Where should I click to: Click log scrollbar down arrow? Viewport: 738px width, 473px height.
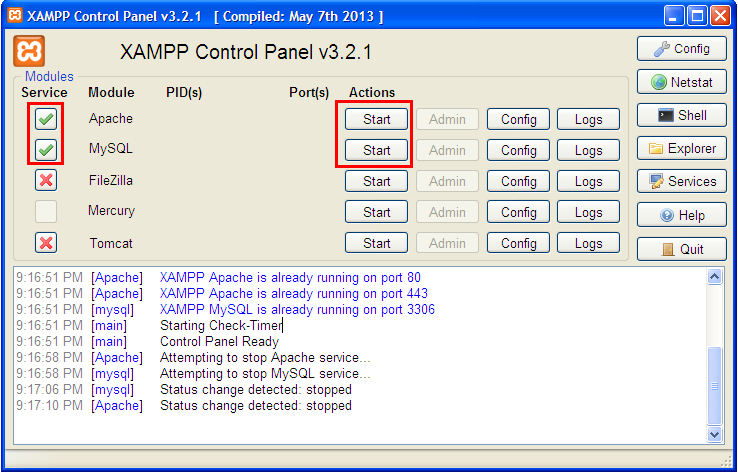pyautogui.click(x=714, y=434)
